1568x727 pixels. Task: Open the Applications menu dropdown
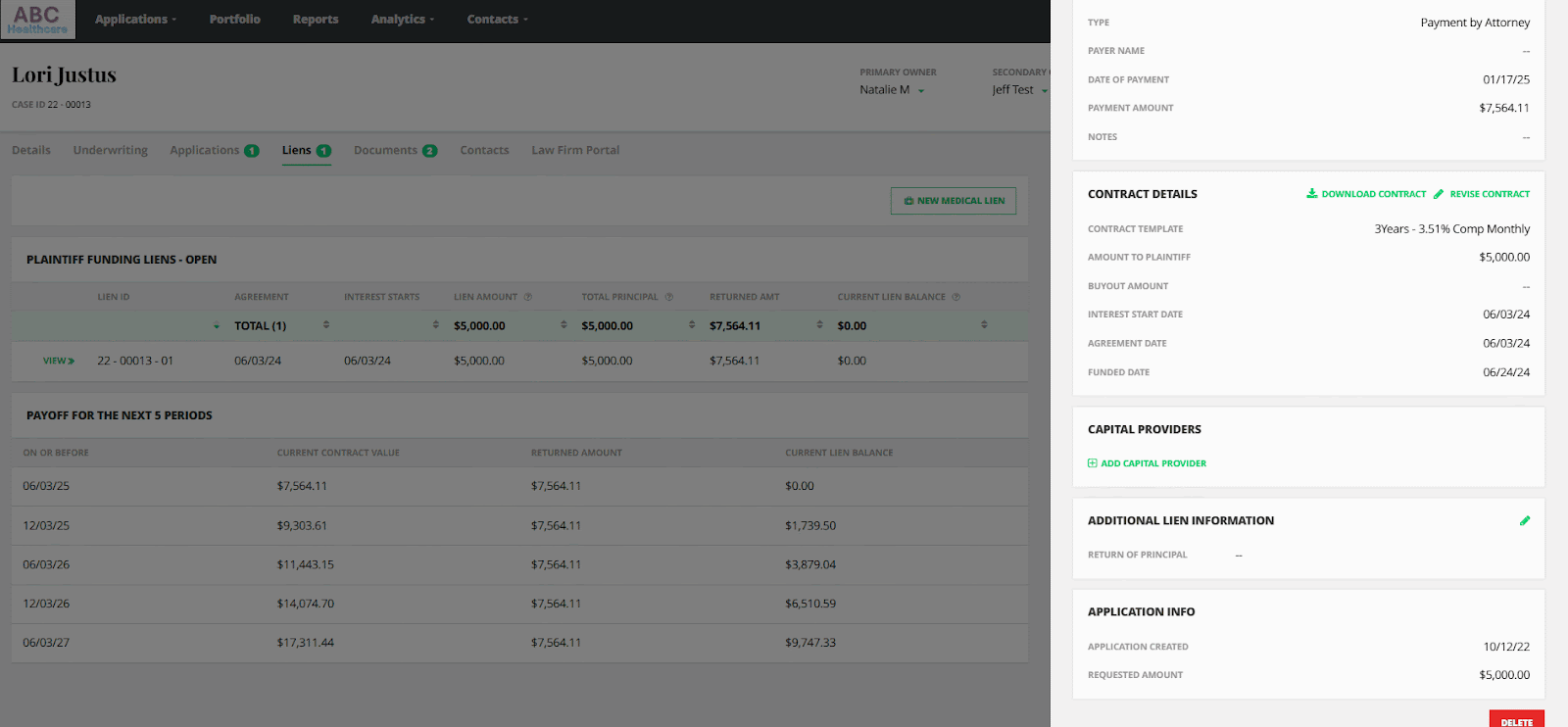tap(136, 20)
